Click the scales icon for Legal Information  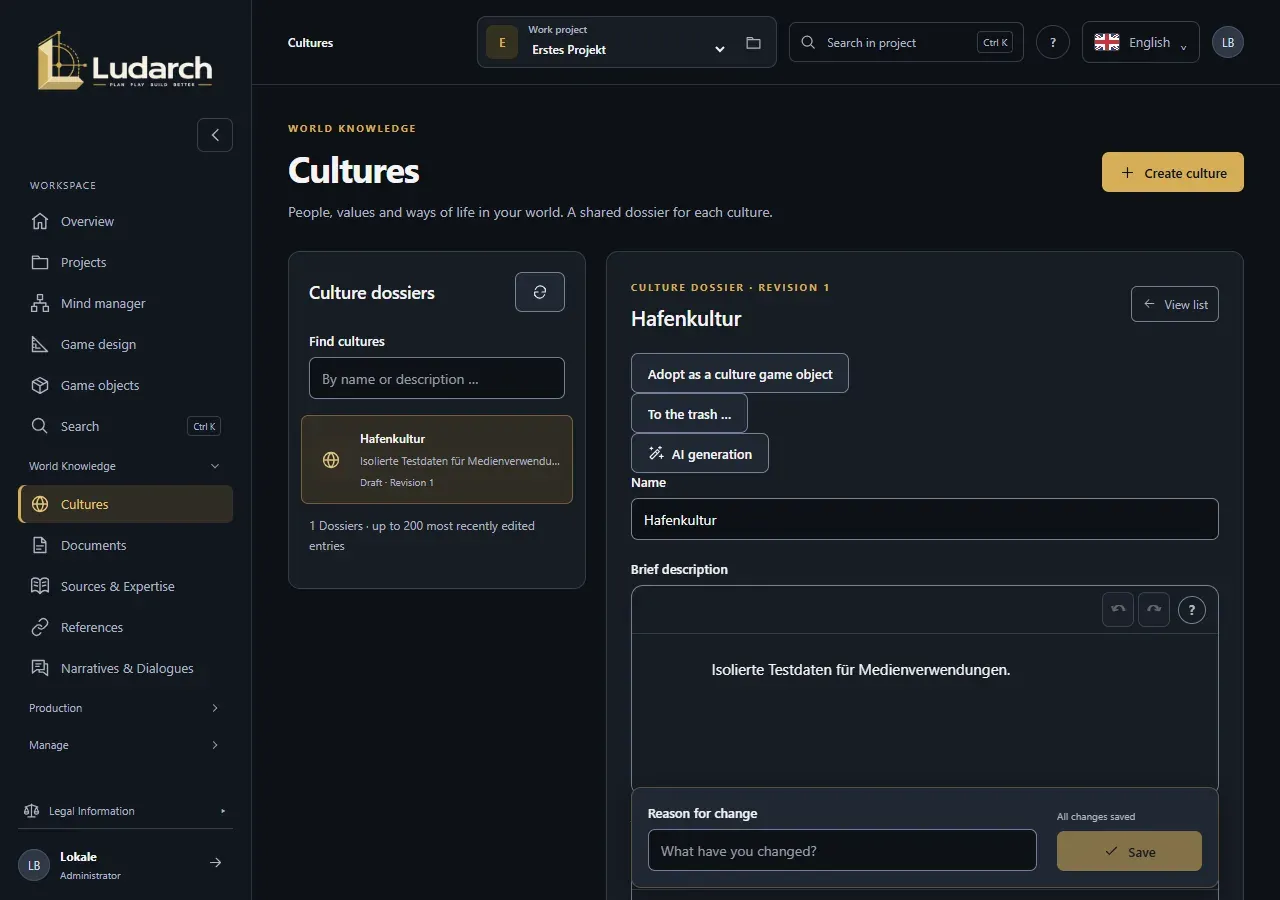pos(32,811)
